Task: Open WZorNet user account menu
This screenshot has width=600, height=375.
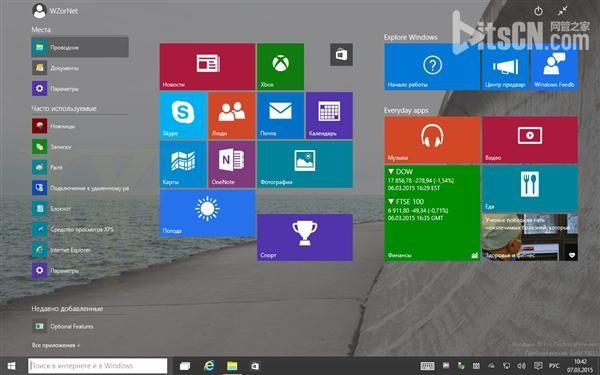Action: coord(55,11)
